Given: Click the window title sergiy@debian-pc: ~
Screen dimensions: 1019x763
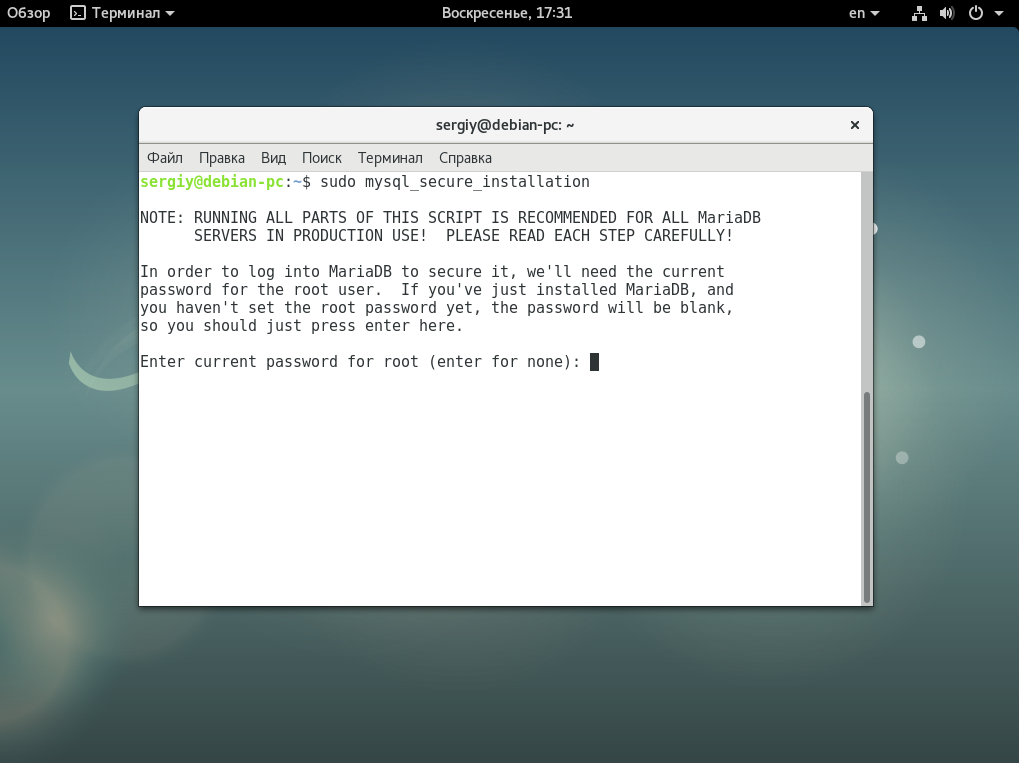Looking at the screenshot, I should pyautogui.click(x=505, y=125).
